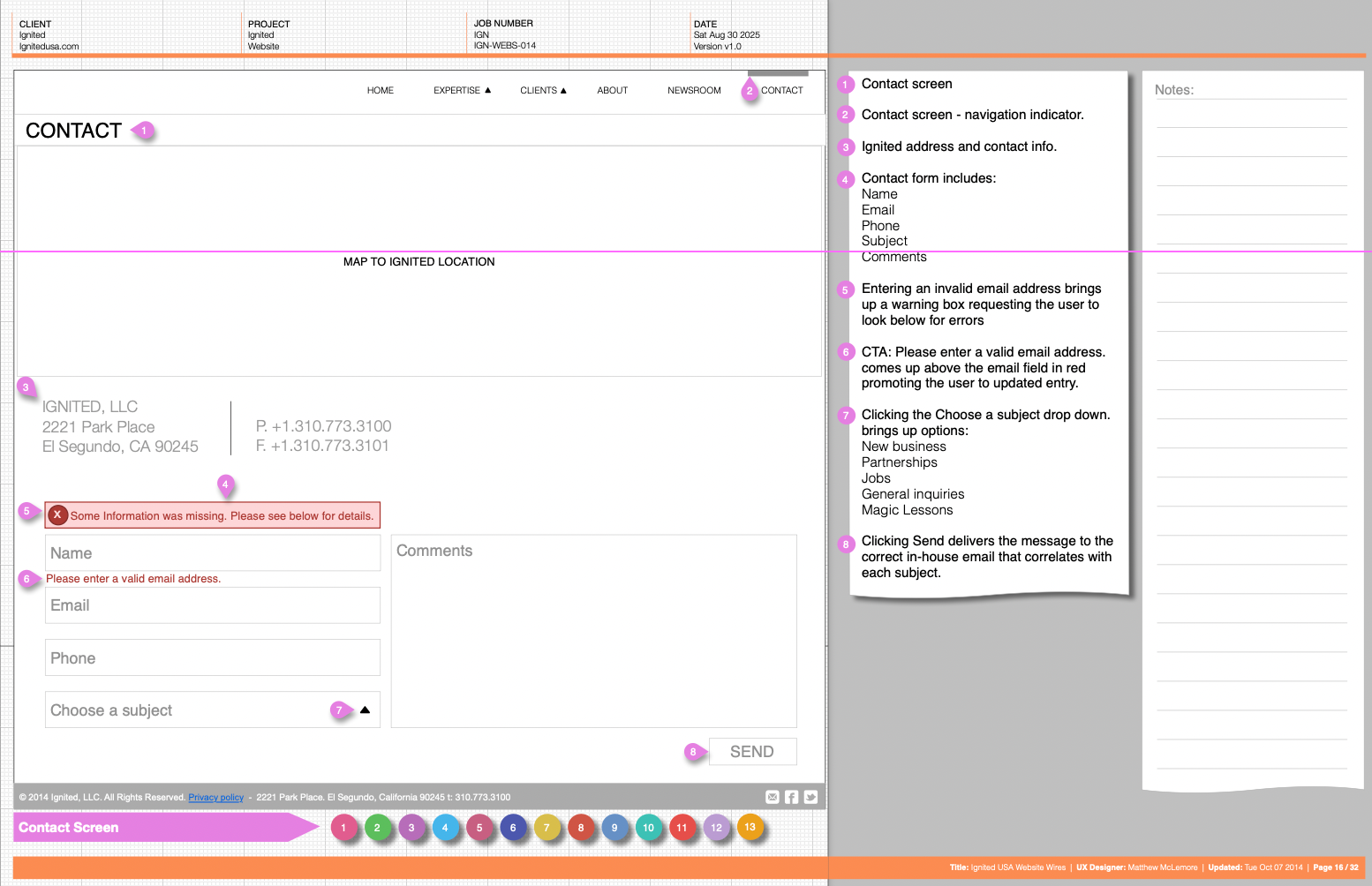This screenshot has width=1372, height=886.
Task: Select the orange numbered circle 13
Action: point(750,827)
